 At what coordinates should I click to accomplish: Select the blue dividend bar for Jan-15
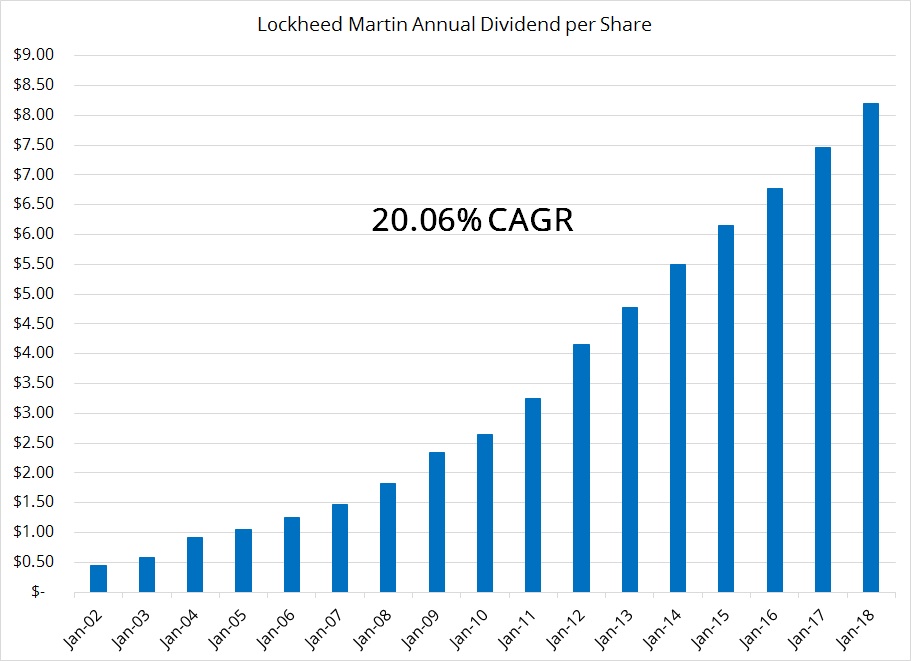point(726,408)
